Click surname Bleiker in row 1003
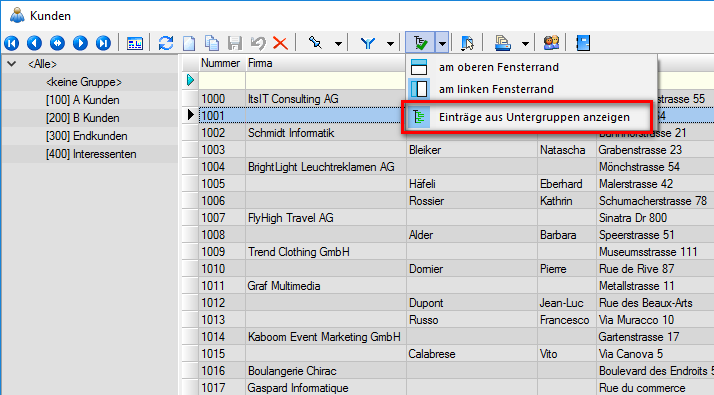The image size is (714, 395). point(425,150)
